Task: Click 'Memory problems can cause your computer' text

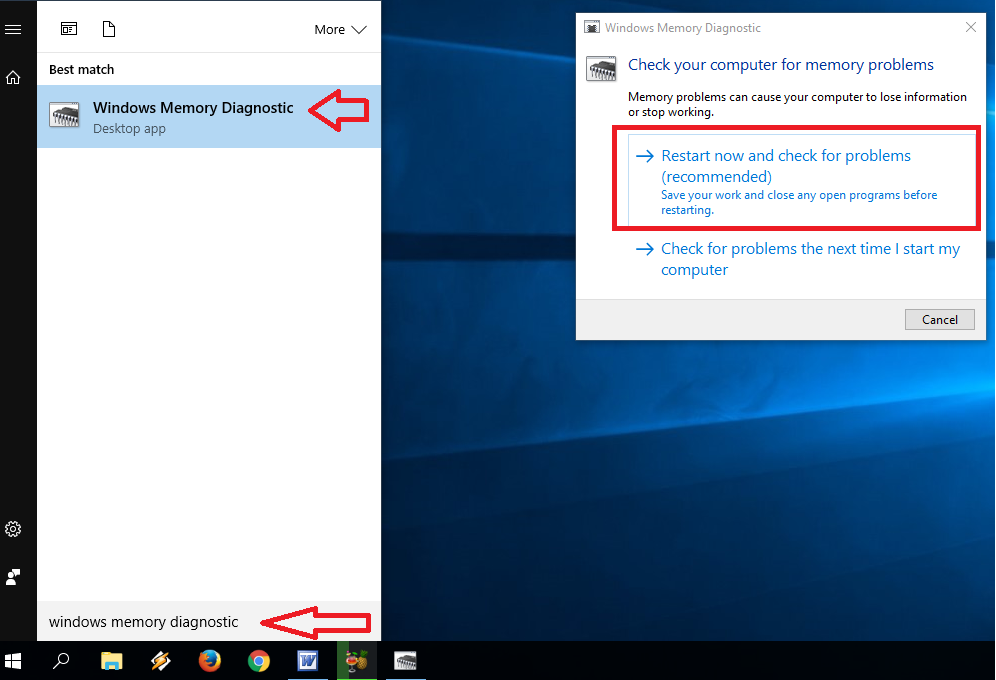Action: coord(797,104)
